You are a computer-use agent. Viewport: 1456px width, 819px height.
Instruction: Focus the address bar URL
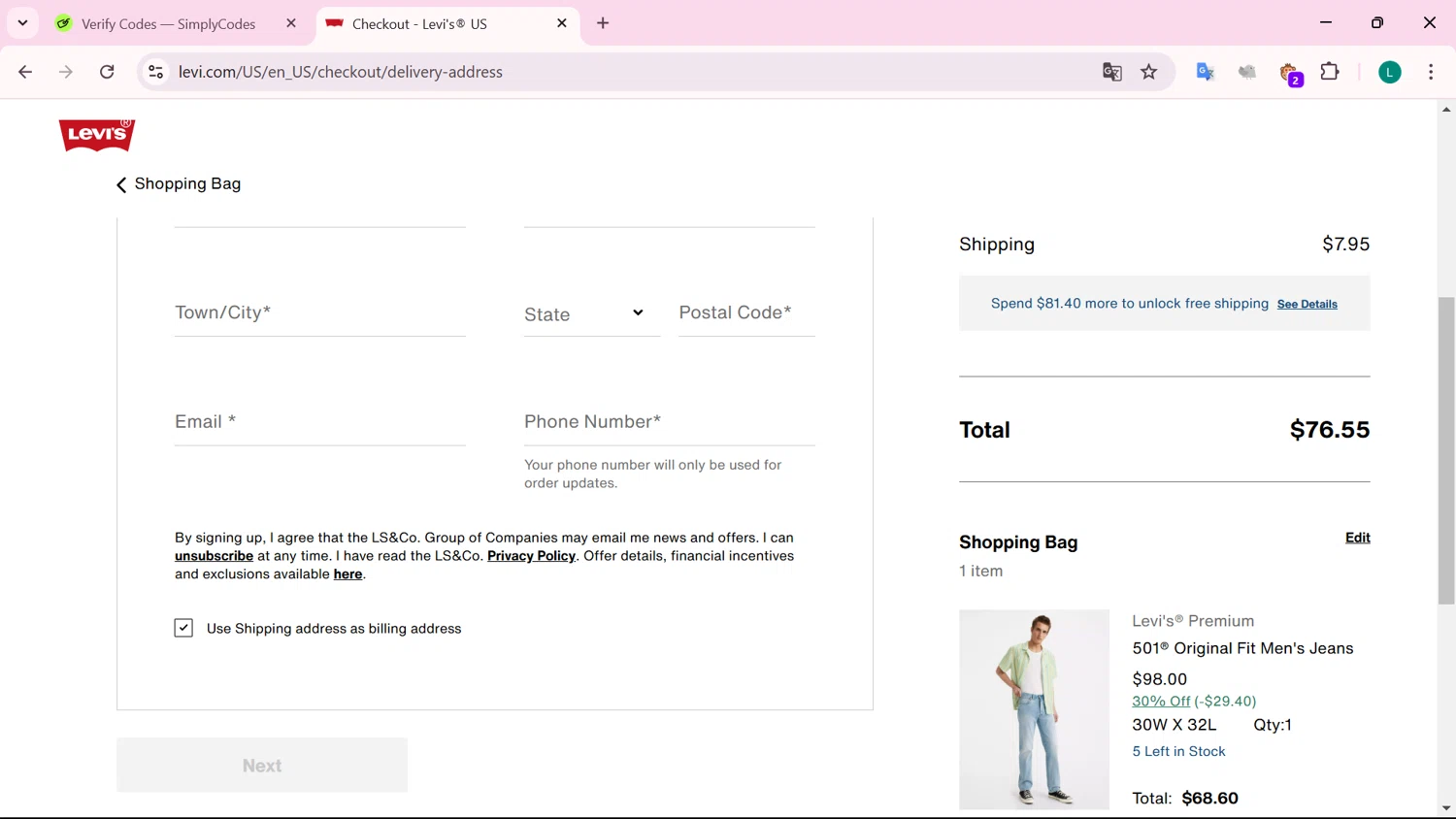[340, 72]
